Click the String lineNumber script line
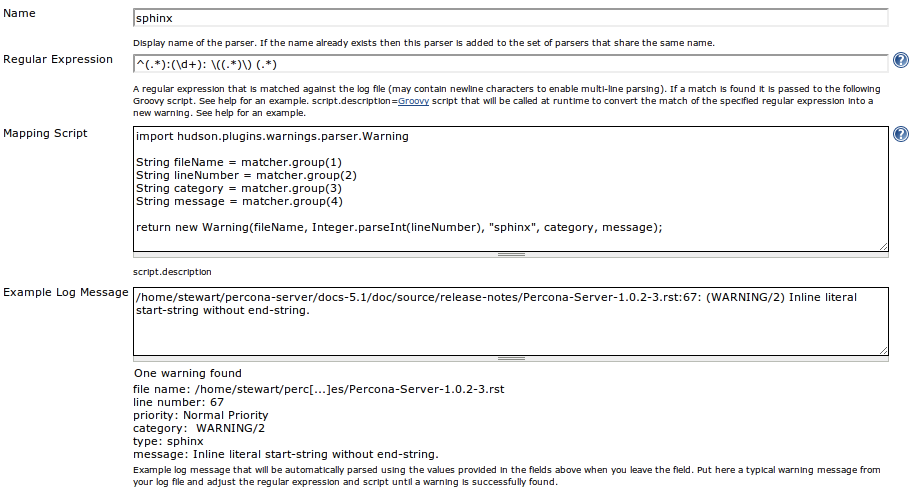 point(246,175)
